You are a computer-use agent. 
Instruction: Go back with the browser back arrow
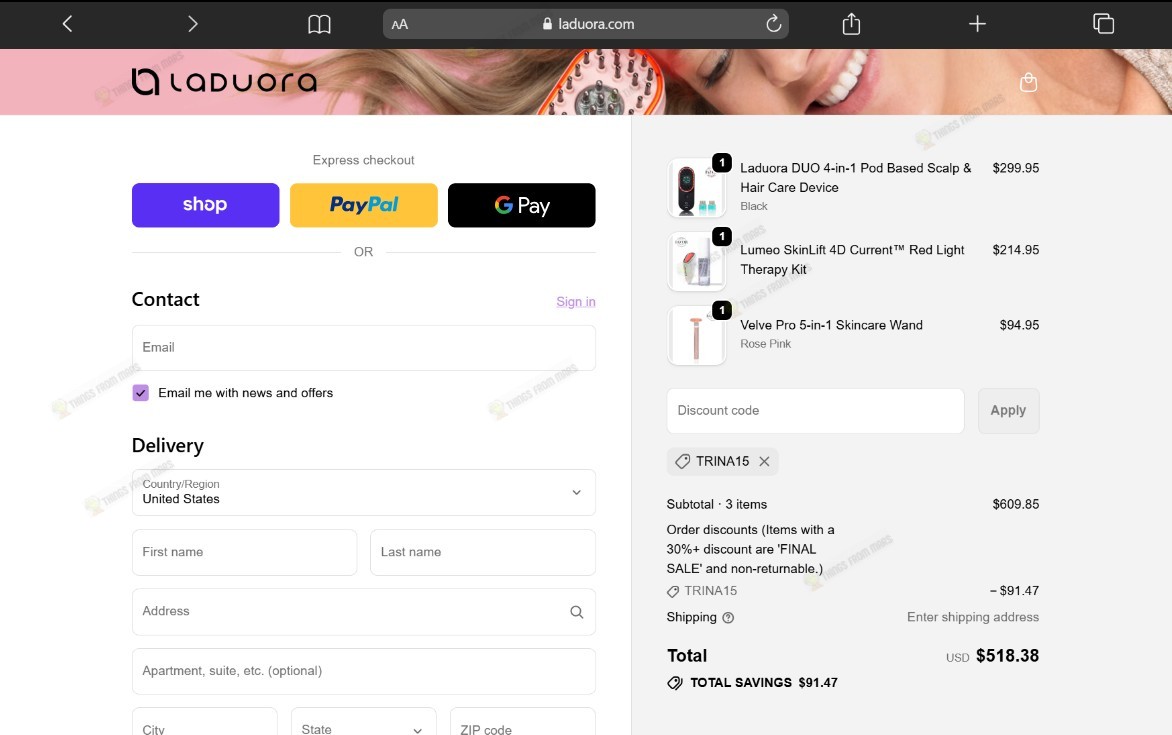(x=67, y=24)
